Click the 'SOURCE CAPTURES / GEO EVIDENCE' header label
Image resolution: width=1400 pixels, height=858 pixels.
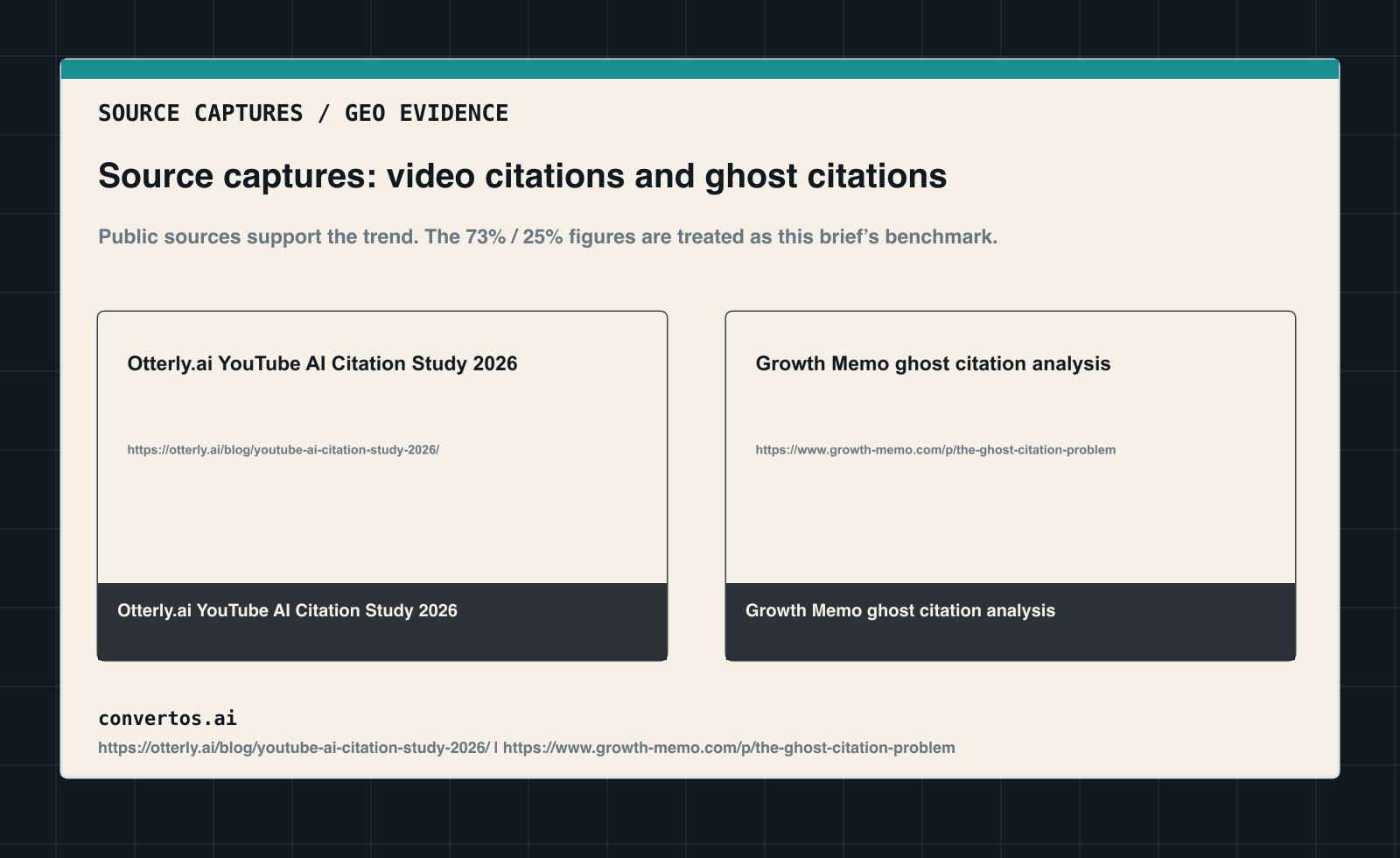[303, 114]
